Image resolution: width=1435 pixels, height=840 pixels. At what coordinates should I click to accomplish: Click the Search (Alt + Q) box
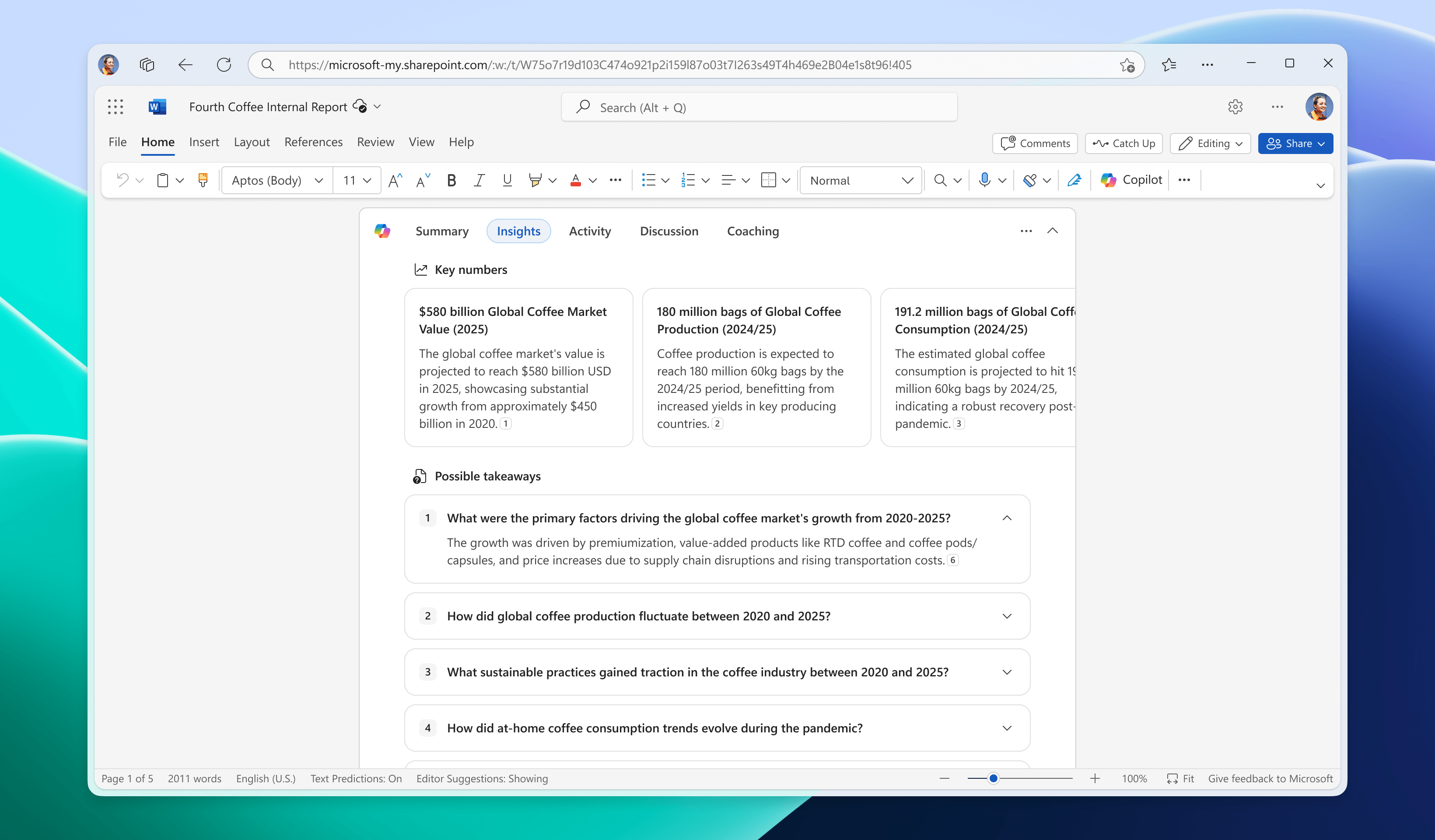point(759,108)
